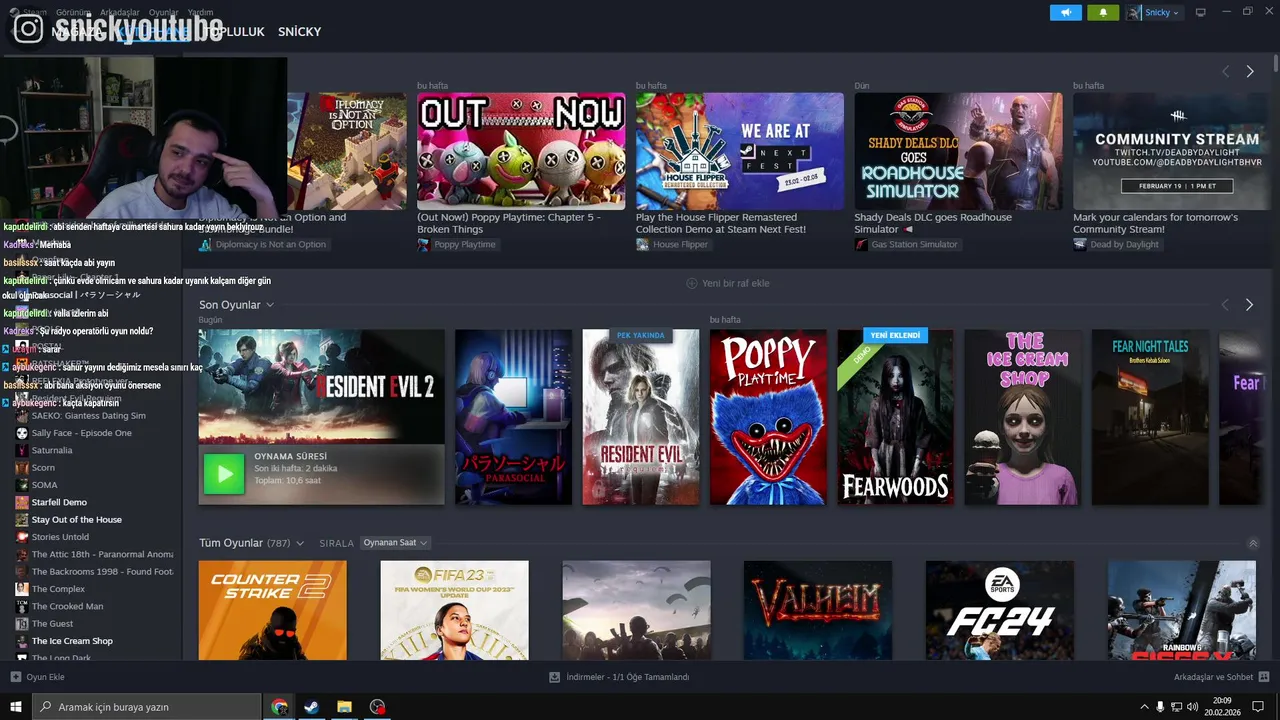Switch to Big Picture mode icon

(x=1201, y=12)
